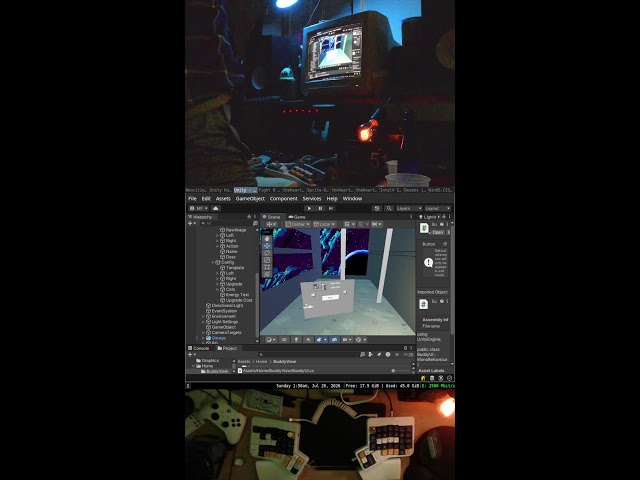Select the Hand view tool
Image resolution: width=640 pixels, height=480 pixels.
(x=267, y=238)
